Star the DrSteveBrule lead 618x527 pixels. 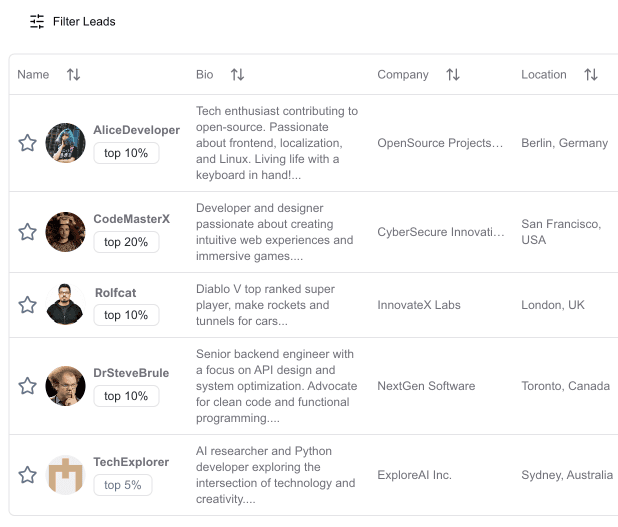28,386
